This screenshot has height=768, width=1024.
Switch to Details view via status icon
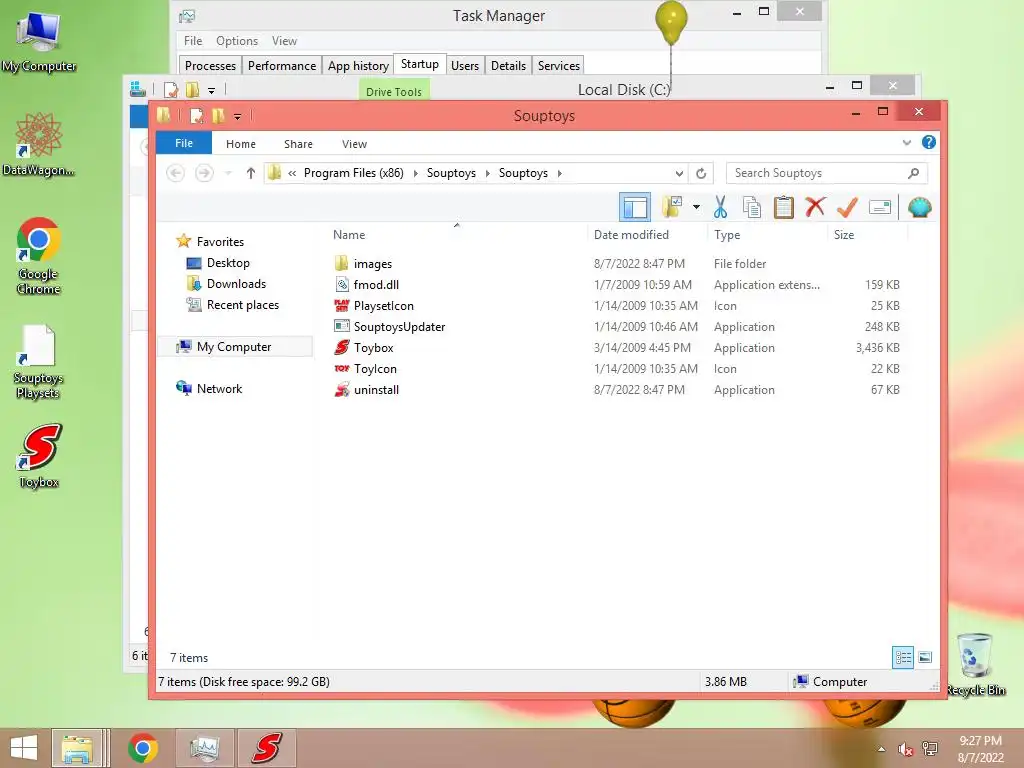[x=903, y=657]
